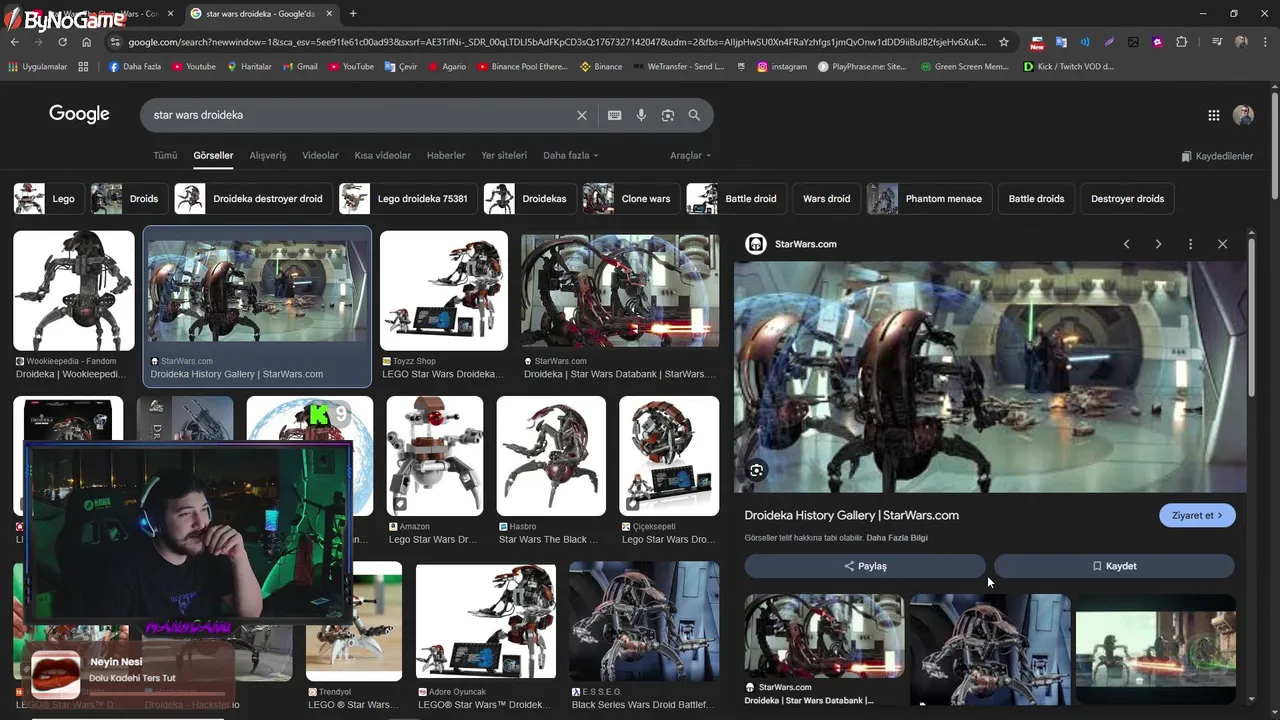The width and height of the screenshot is (1280, 720).
Task: Click the Ziyaret et visit button
Action: pos(1197,515)
